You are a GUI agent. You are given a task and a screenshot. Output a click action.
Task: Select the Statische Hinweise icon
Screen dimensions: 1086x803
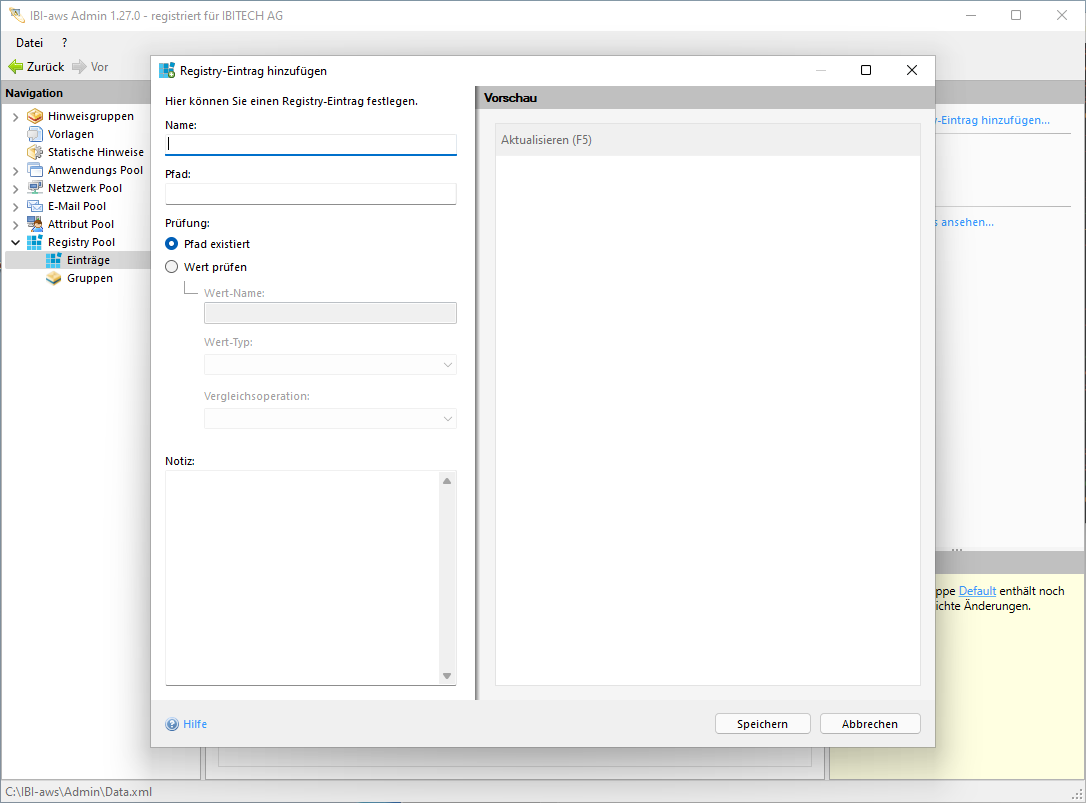point(35,152)
